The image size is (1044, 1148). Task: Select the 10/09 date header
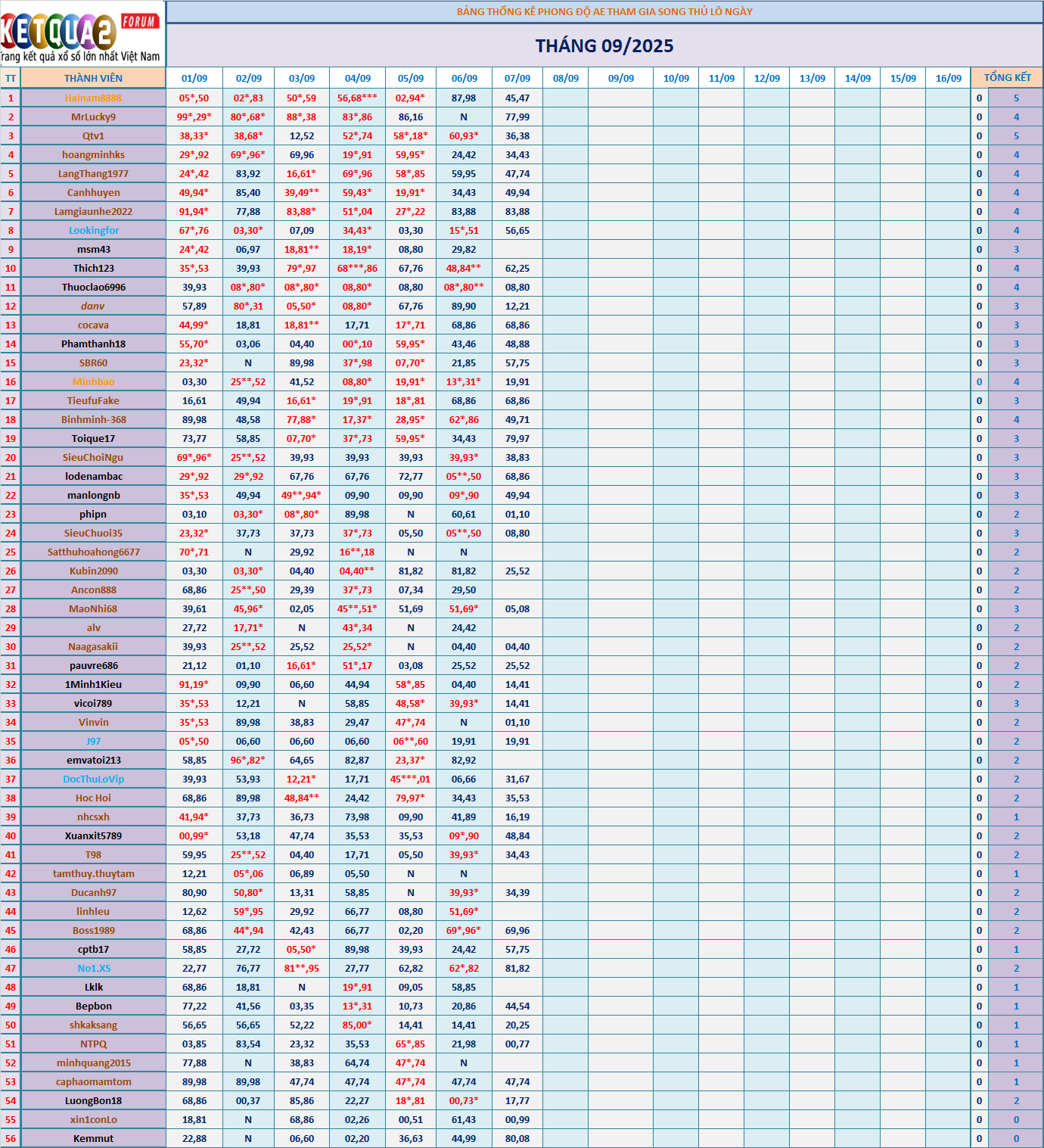pos(676,78)
